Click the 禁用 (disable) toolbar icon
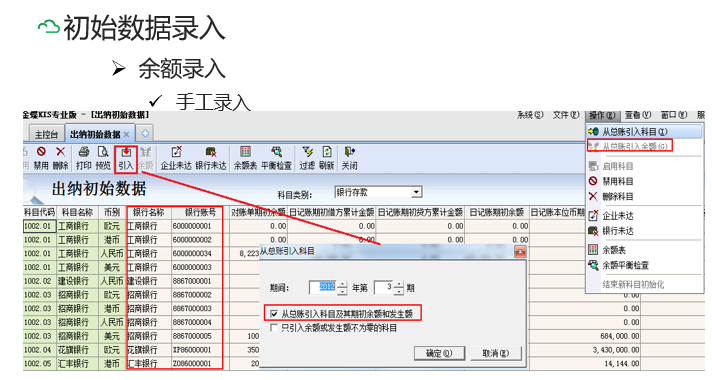712x380 pixels. [x=41, y=158]
